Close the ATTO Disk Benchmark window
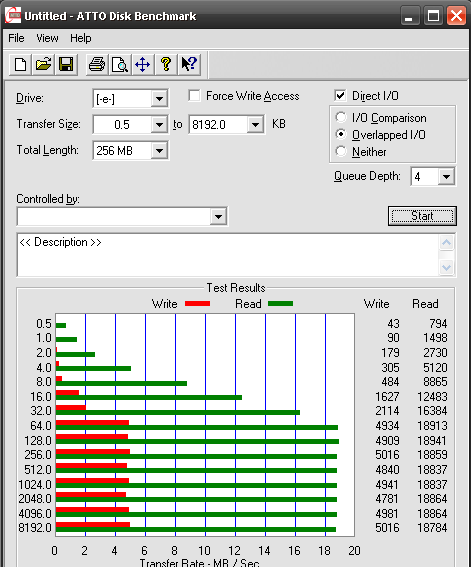The height and width of the screenshot is (567, 471). (x=456, y=16)
